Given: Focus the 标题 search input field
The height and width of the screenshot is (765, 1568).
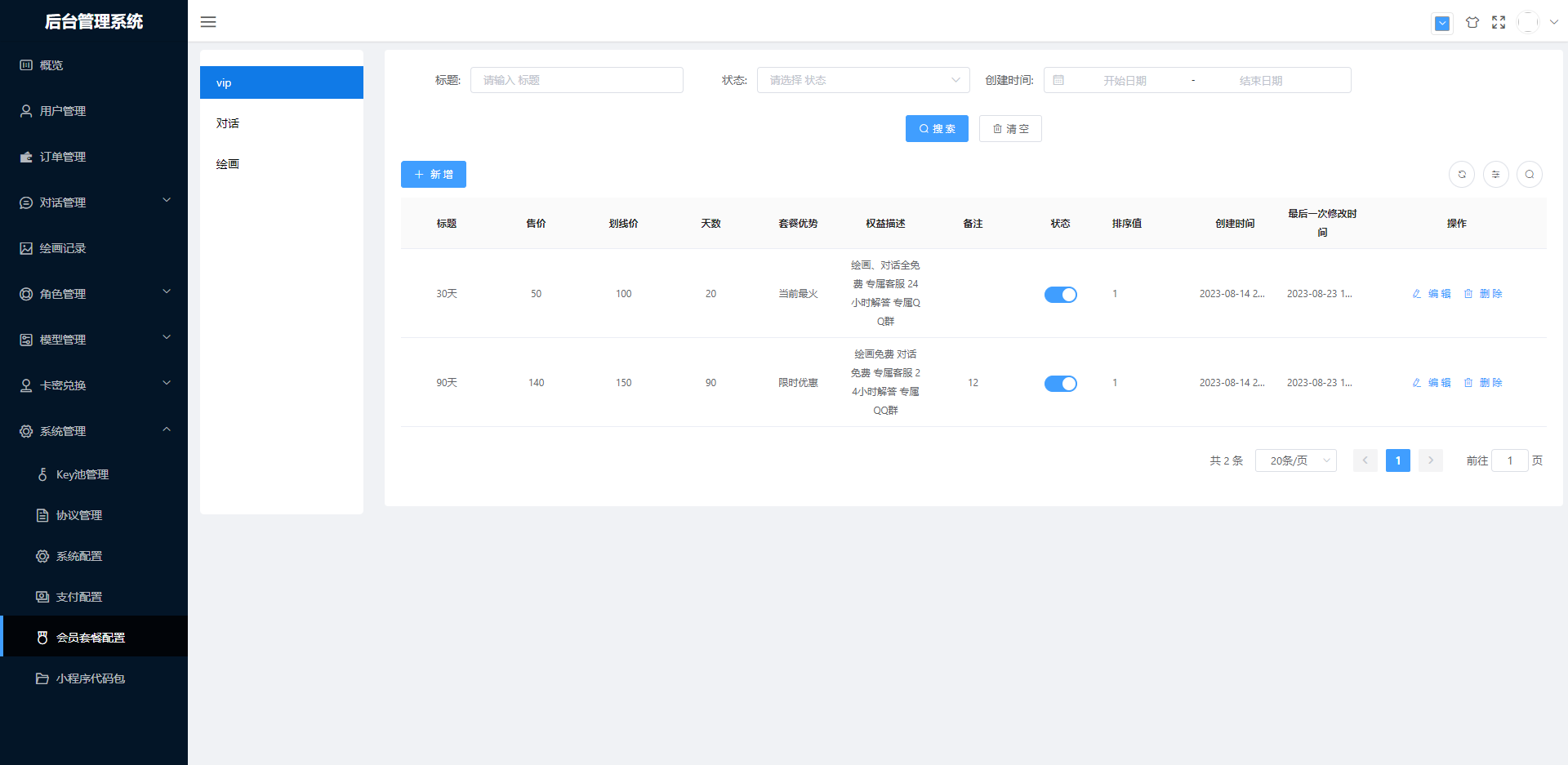Looking at the screenshot, I should 577,80.
